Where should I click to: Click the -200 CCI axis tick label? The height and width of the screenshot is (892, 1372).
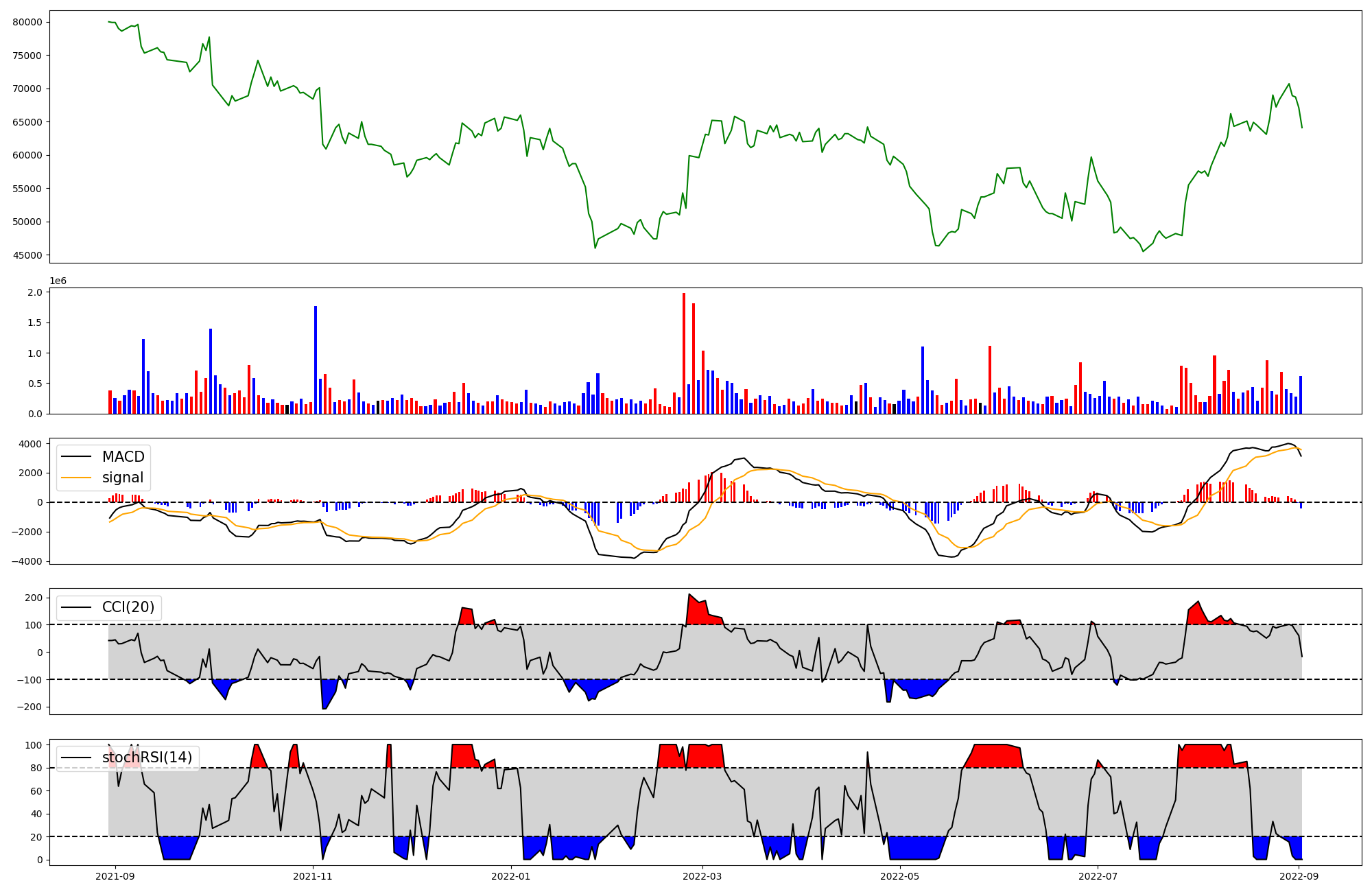pyautogui.click(x=29, y=707)
